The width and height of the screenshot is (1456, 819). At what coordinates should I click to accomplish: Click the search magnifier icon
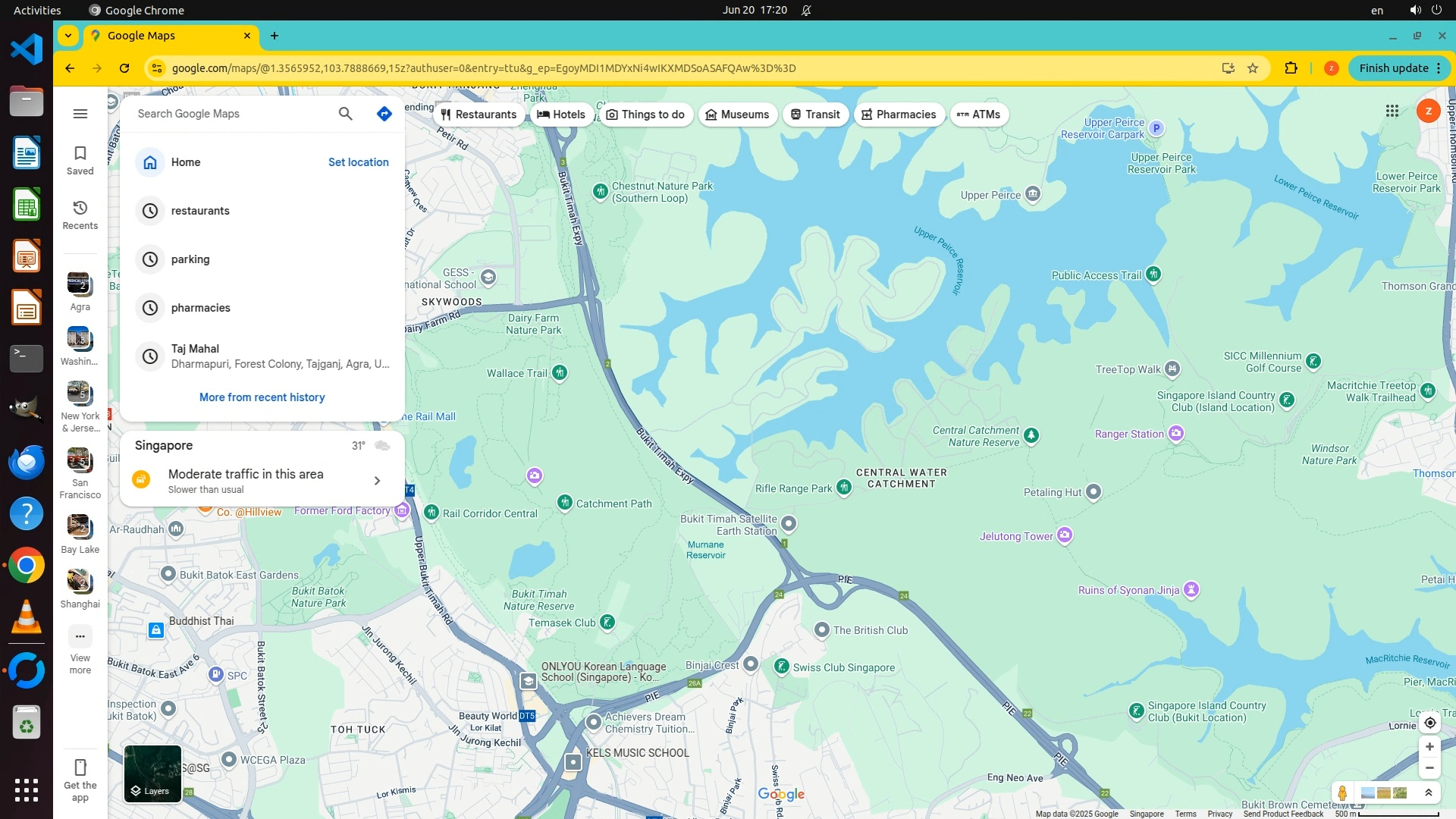pos(345,114)
